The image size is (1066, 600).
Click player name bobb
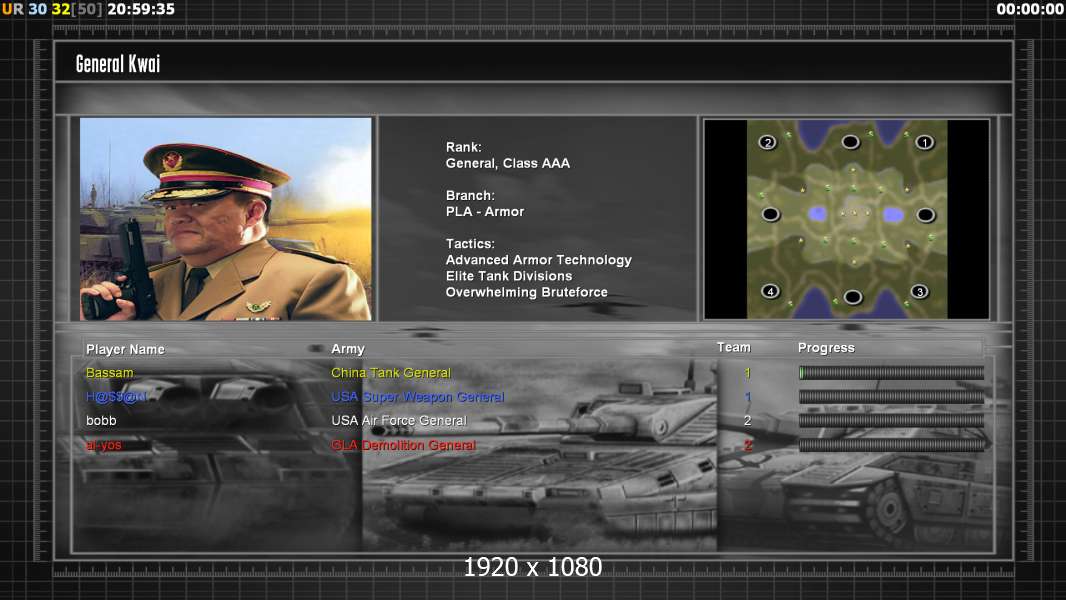[x=101, y=421]
